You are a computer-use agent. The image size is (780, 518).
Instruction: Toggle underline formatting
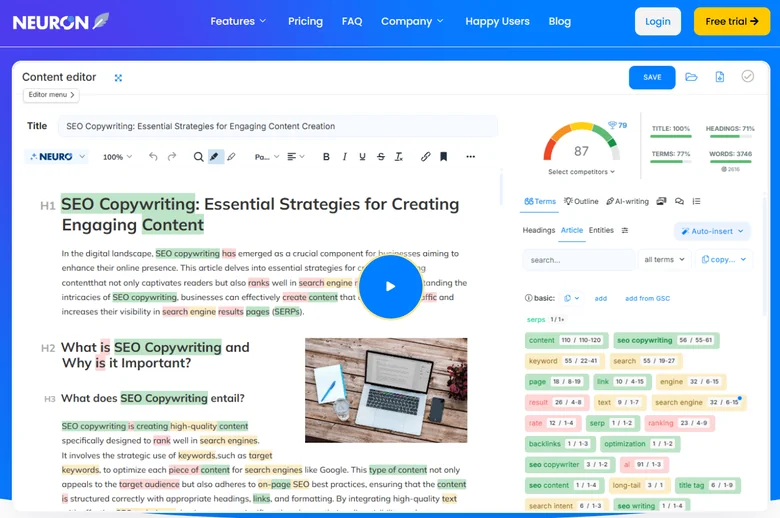[362, 157]
